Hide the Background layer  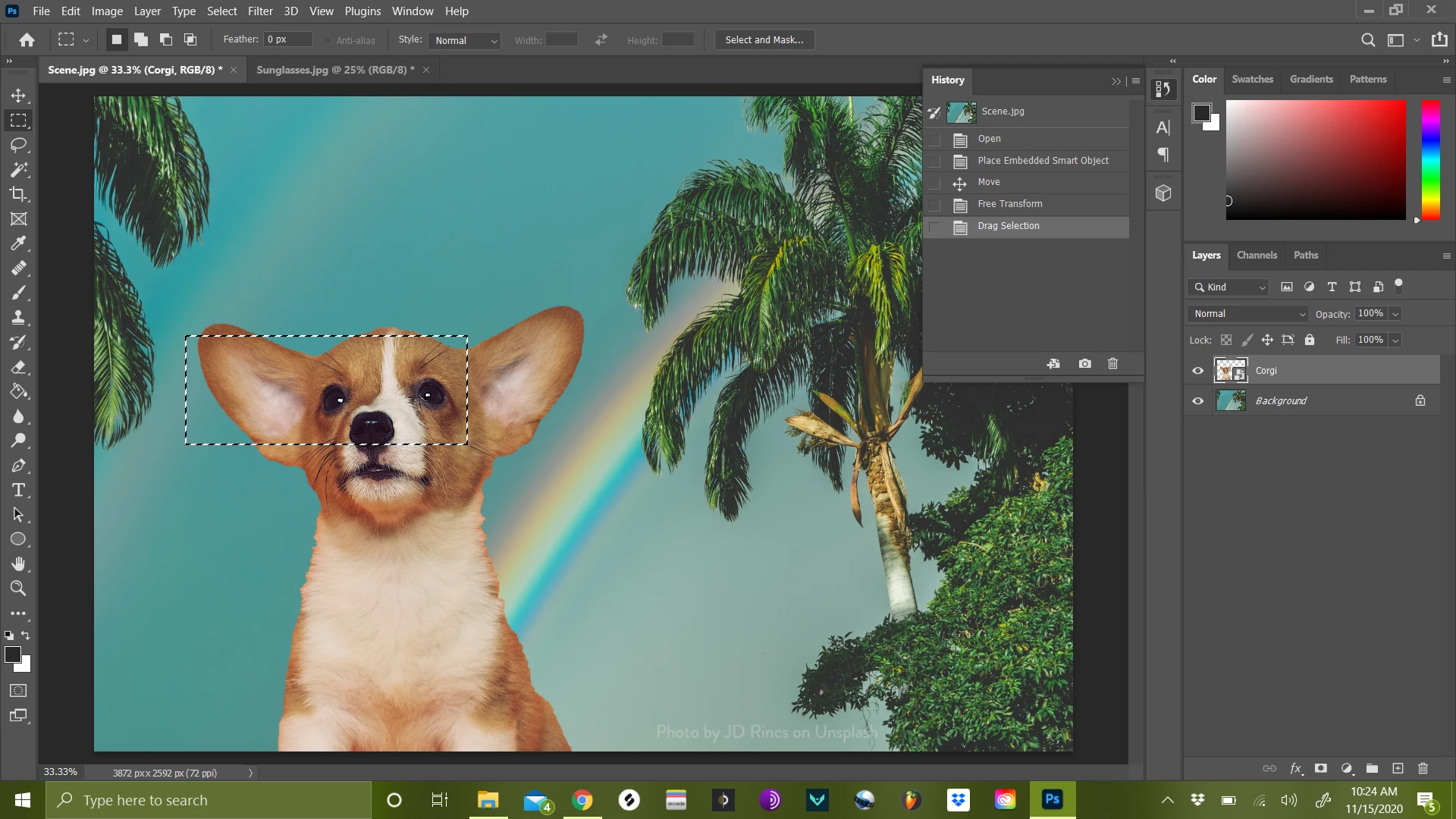point(1198,401)
